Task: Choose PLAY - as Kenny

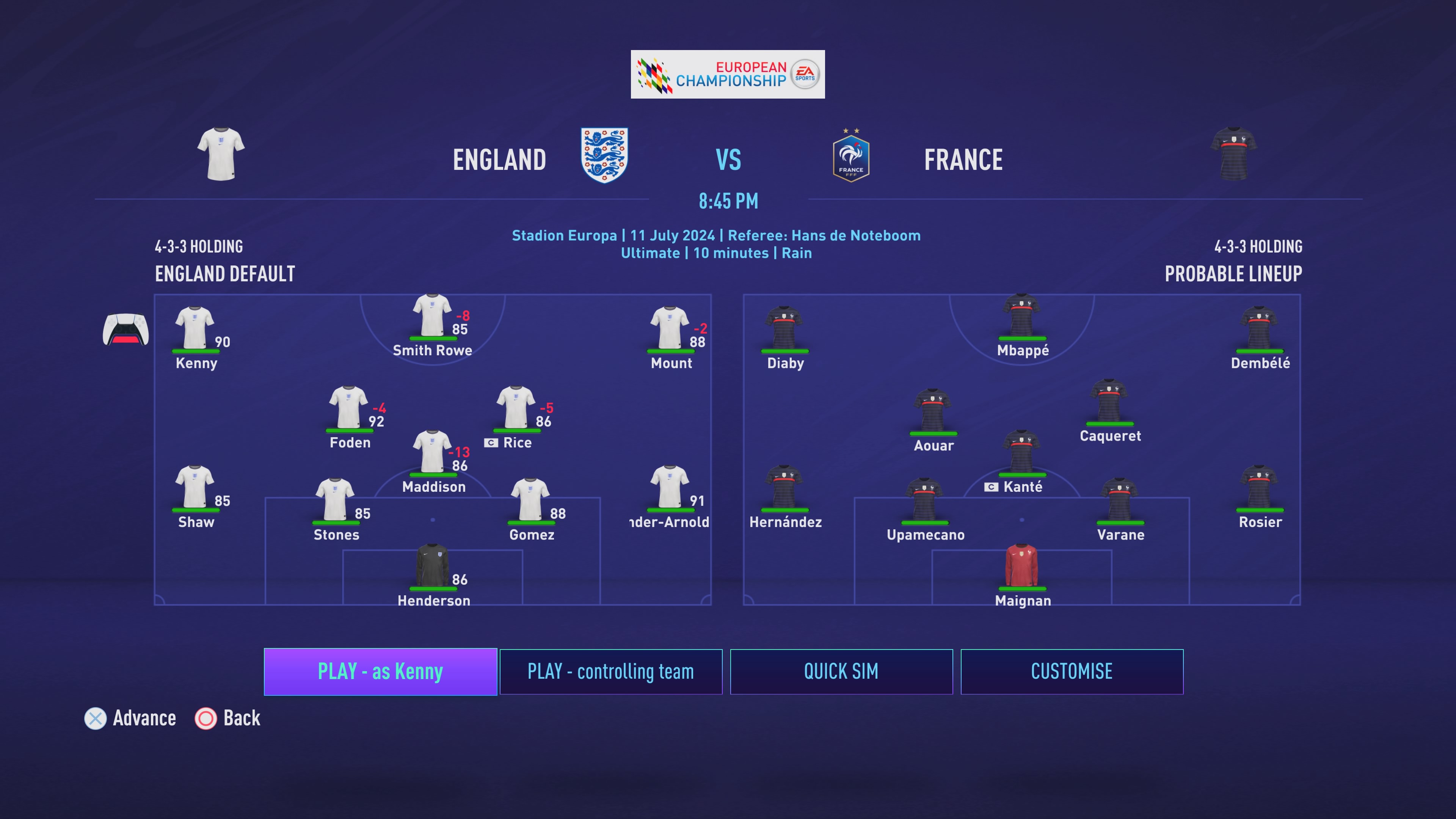Action: tap(380, 672)
